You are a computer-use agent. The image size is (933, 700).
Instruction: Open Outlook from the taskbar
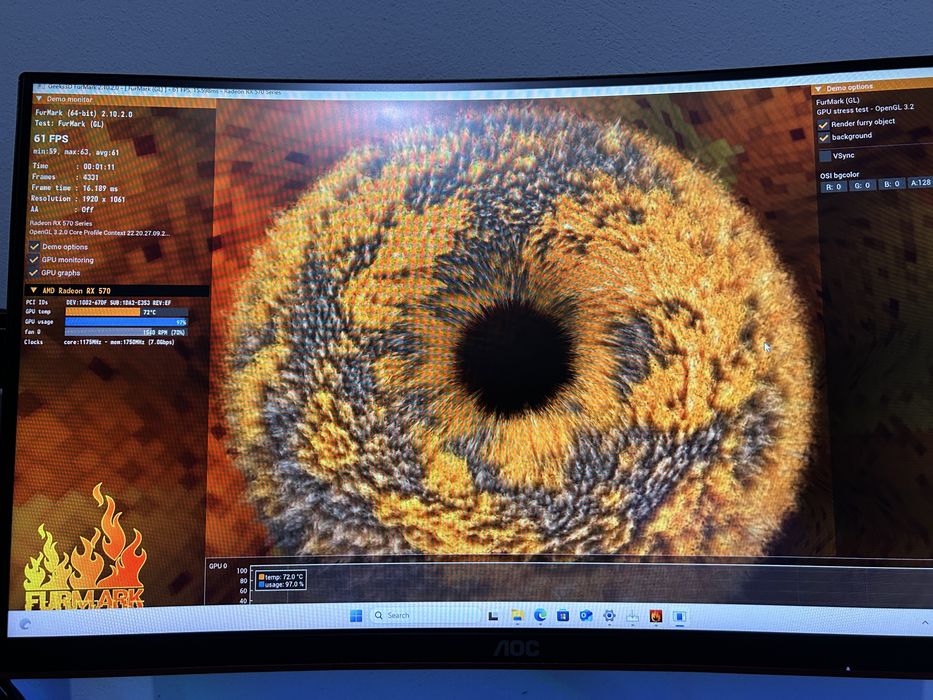tap(586, 615)
